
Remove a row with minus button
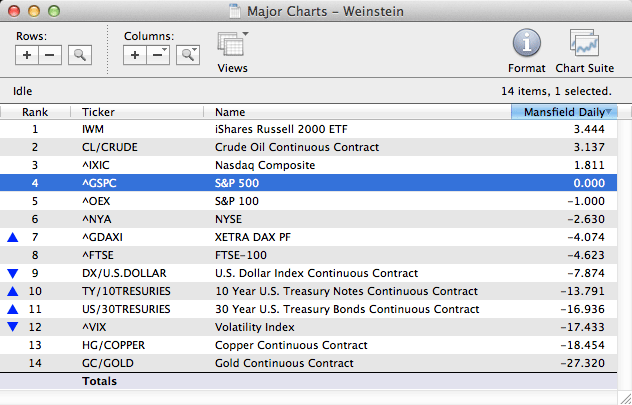point(50,54)
